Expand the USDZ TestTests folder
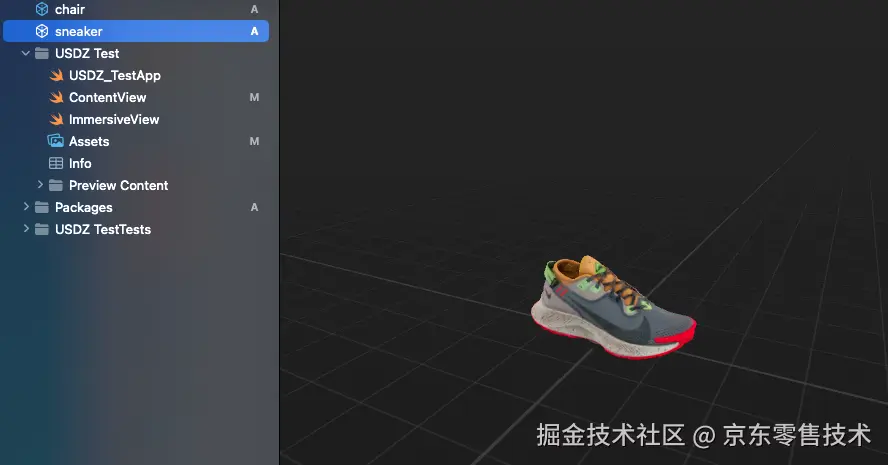This screenshot has width=888, height=465. pyautogui.click(x=25, y=229)
